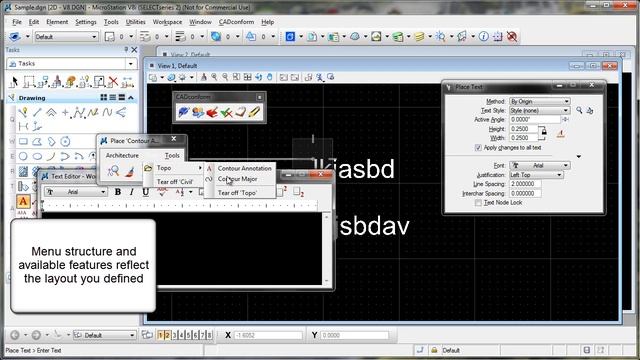Open the Tasks dropdown in the Tasks panel
Image resolution: width=640 pixels, height=360 pixels.
coord(131,64)
